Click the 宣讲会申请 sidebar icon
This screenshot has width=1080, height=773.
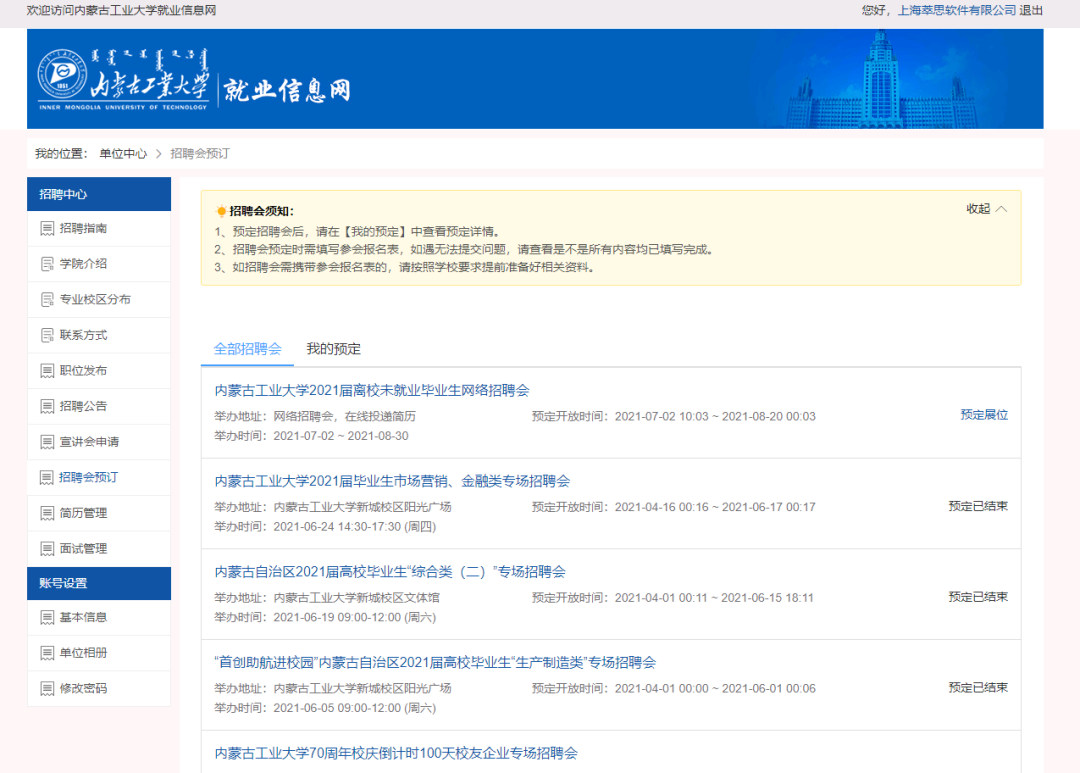point(46,442)
